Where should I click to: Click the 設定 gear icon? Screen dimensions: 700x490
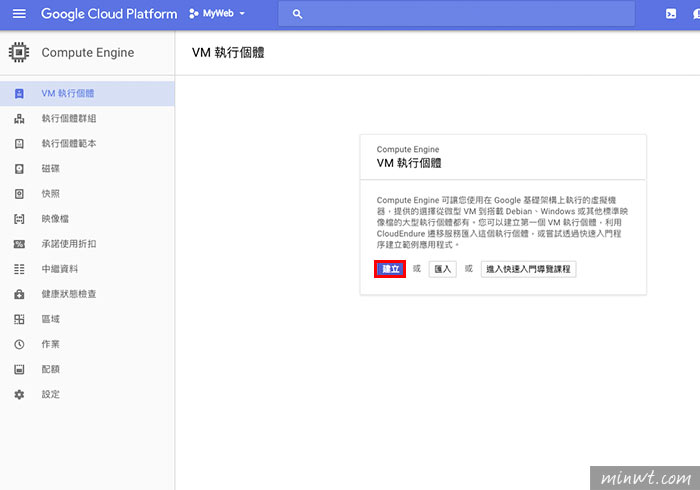click(19, 394)
